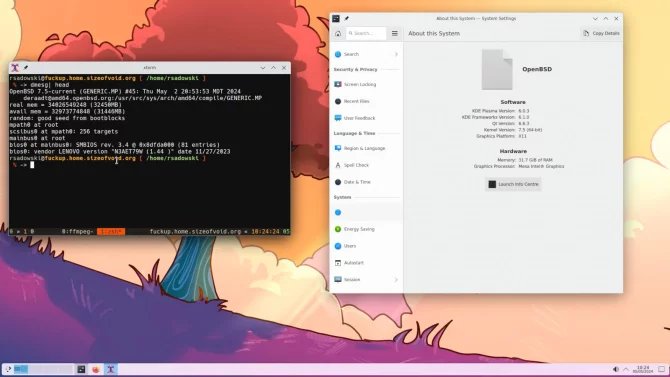Click the Spell Check sidebar icon
The width and height of the screenshot is (670, 377).
tap(338, 165)
